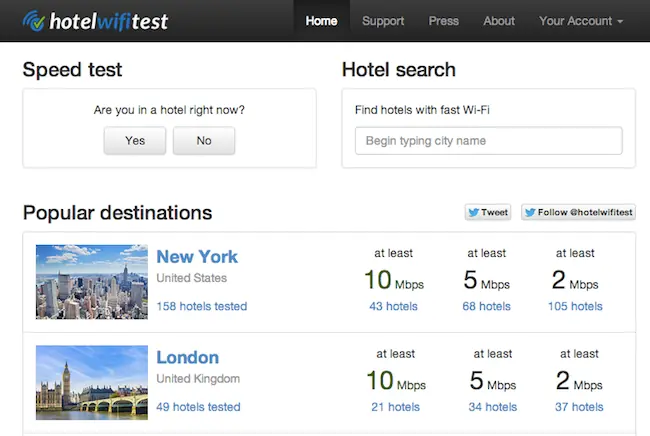Navigate to the About page
The image size is (650, 436).
pos(499,21)
